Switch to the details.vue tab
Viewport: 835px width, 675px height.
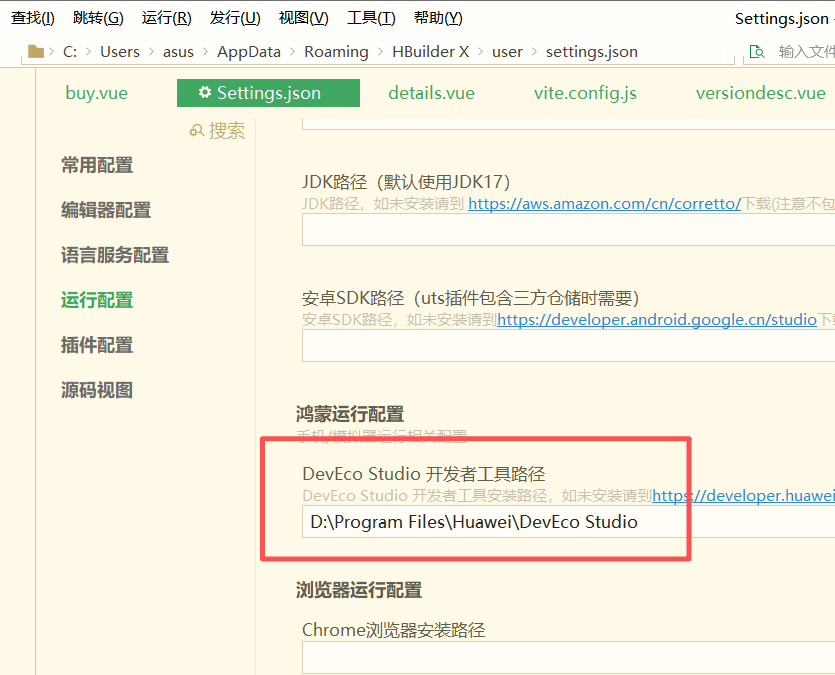pyautogui.click(x=431, y=93)
